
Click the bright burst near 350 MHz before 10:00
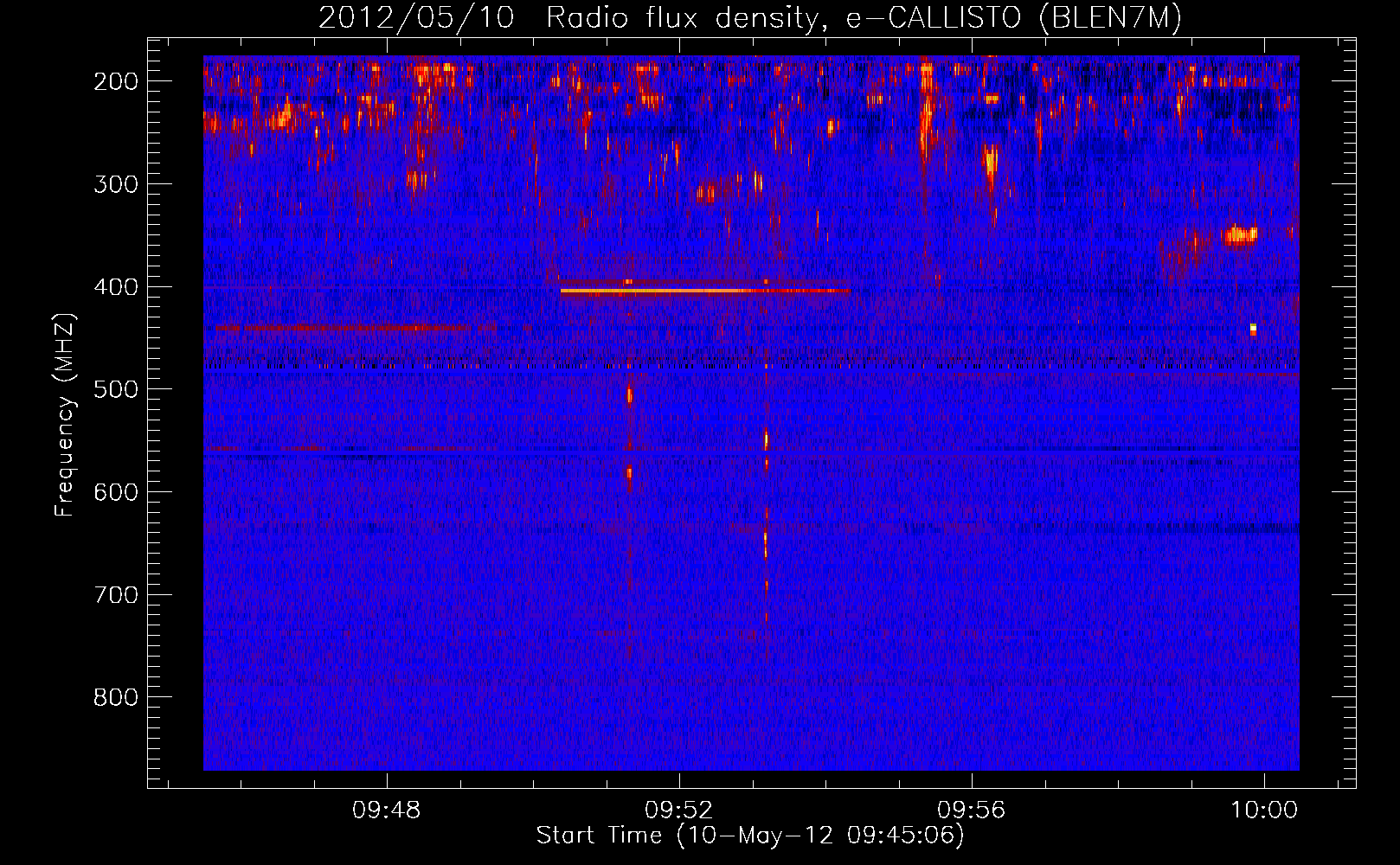click(x=1240, y=234)
